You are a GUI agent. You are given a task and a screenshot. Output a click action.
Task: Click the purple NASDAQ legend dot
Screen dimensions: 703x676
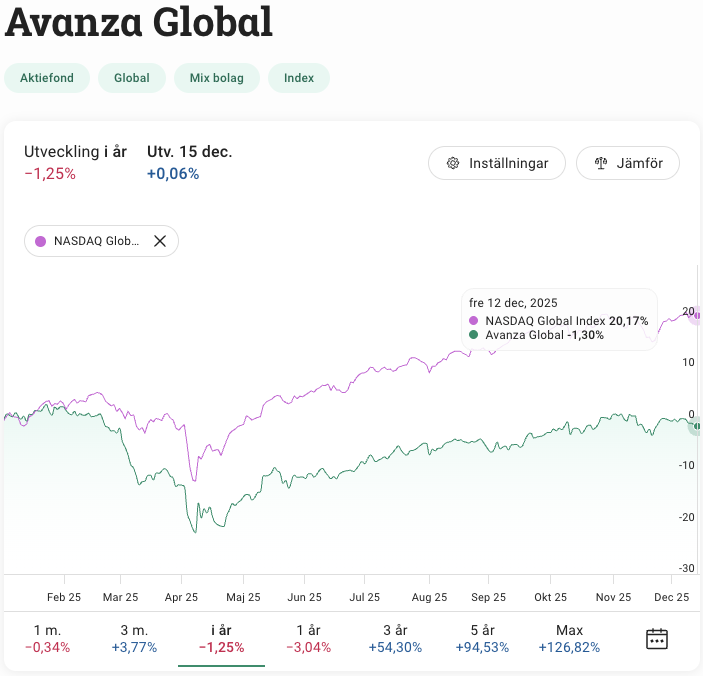(41, 241)
